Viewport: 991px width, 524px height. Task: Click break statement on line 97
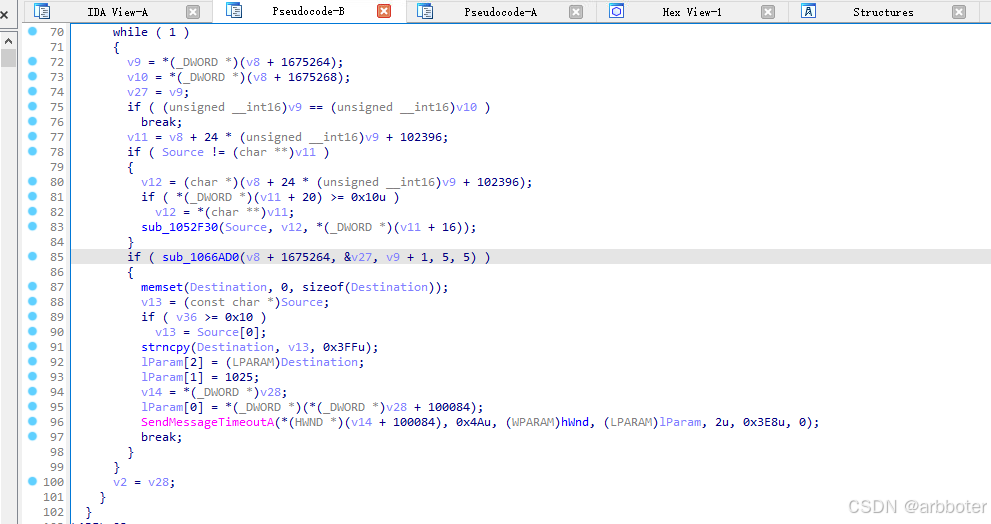coord(161,437)
